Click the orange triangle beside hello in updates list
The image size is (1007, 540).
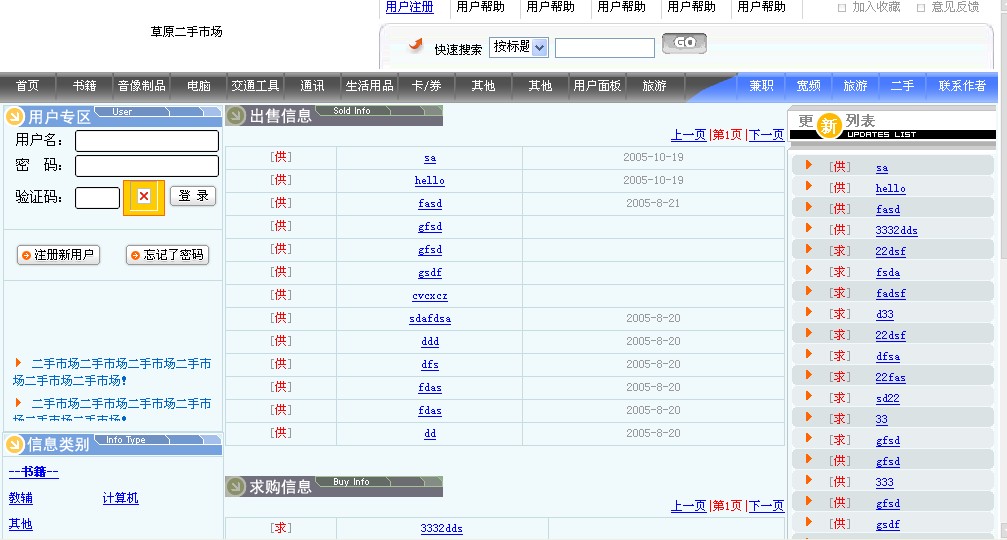[809, 186]
